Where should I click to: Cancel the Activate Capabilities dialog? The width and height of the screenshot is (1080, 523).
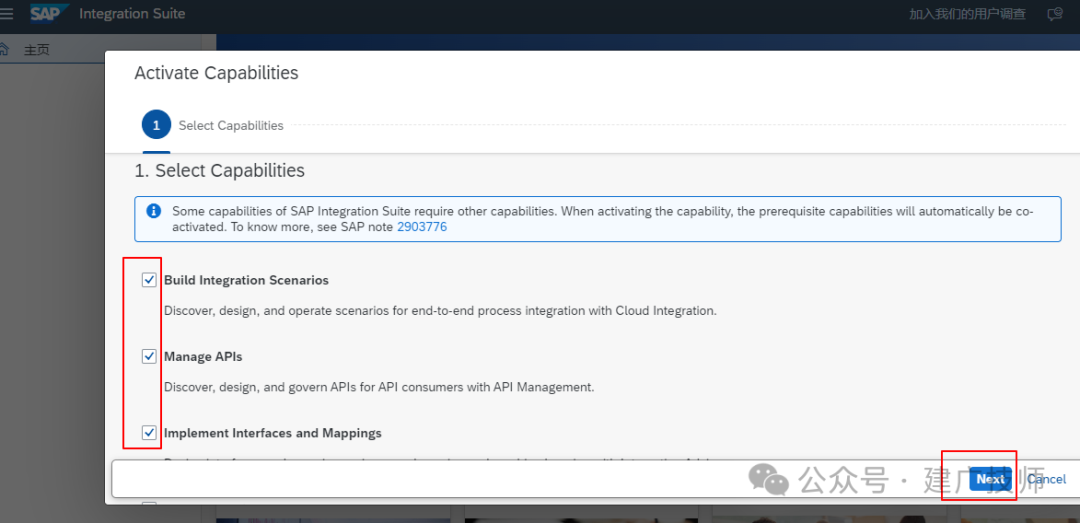[1046, 479]
